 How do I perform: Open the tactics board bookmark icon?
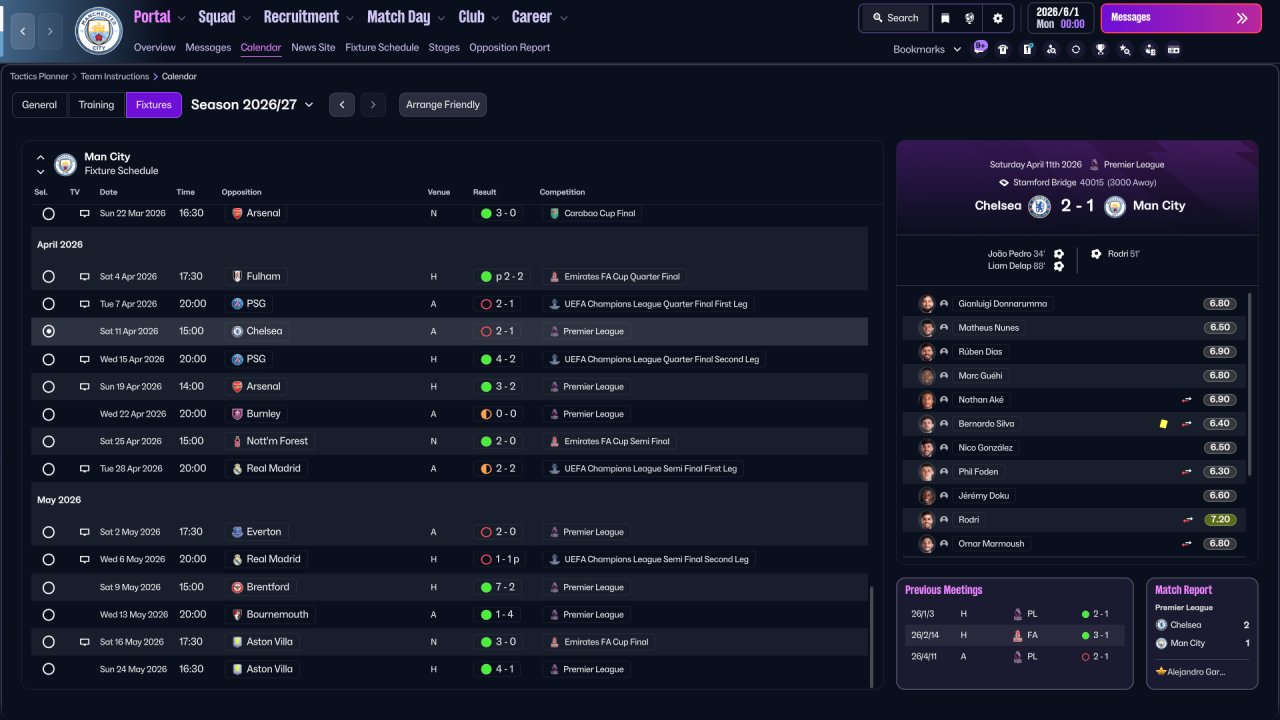[x=1027, y=49]
